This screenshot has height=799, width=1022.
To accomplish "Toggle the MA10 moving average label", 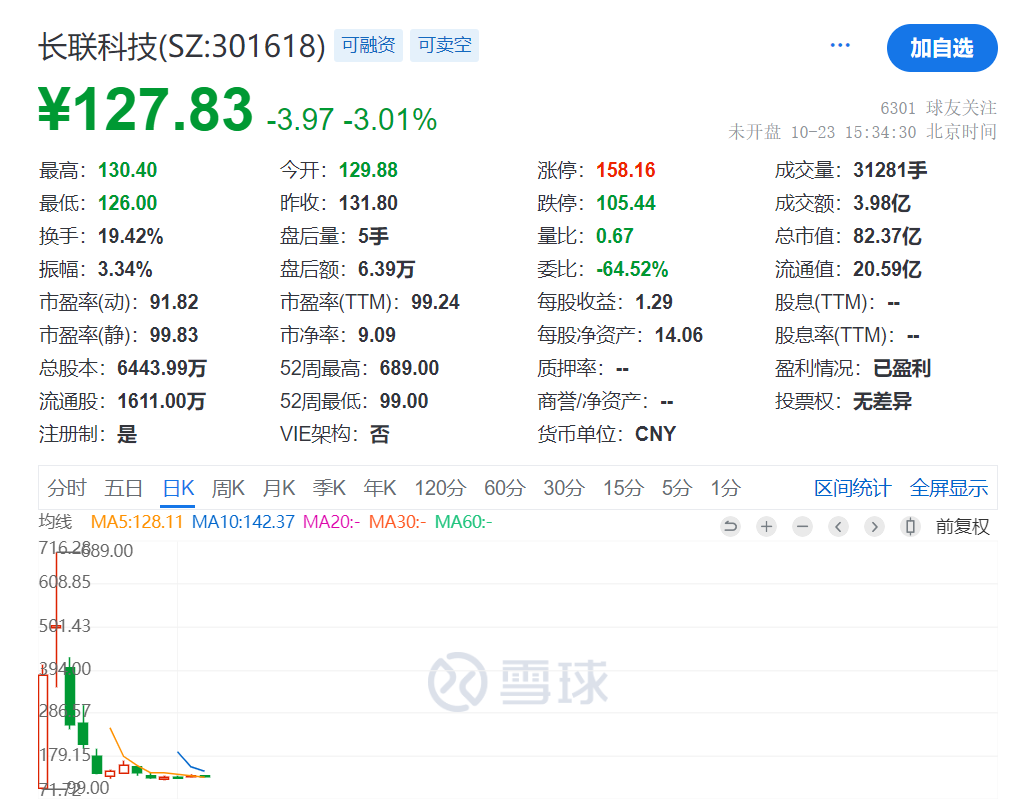I will tap(243, 522).
